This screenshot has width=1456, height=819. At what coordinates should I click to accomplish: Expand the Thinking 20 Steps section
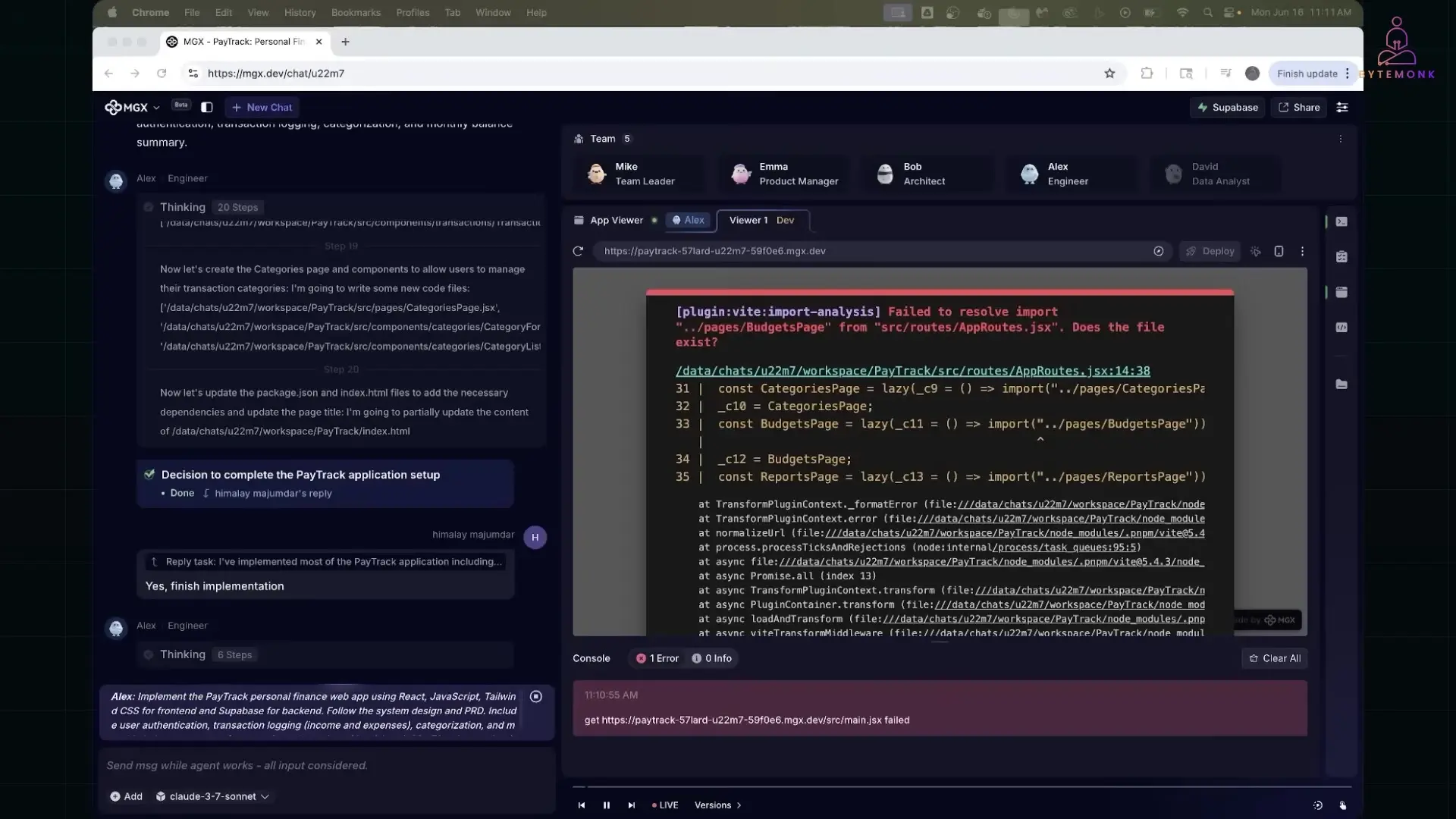point(202,207)
